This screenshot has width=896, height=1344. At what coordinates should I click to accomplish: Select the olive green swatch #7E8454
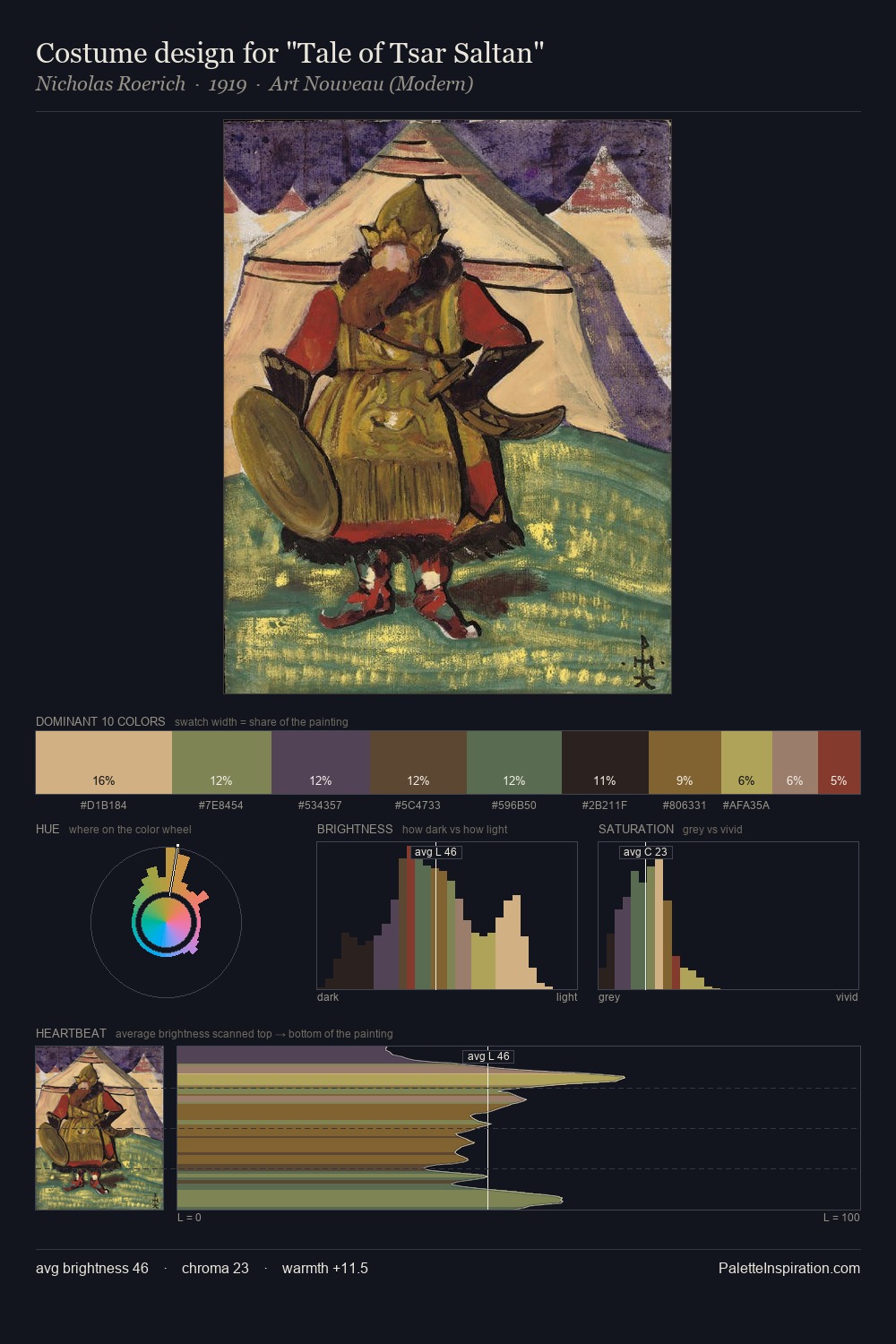[221, 762]
